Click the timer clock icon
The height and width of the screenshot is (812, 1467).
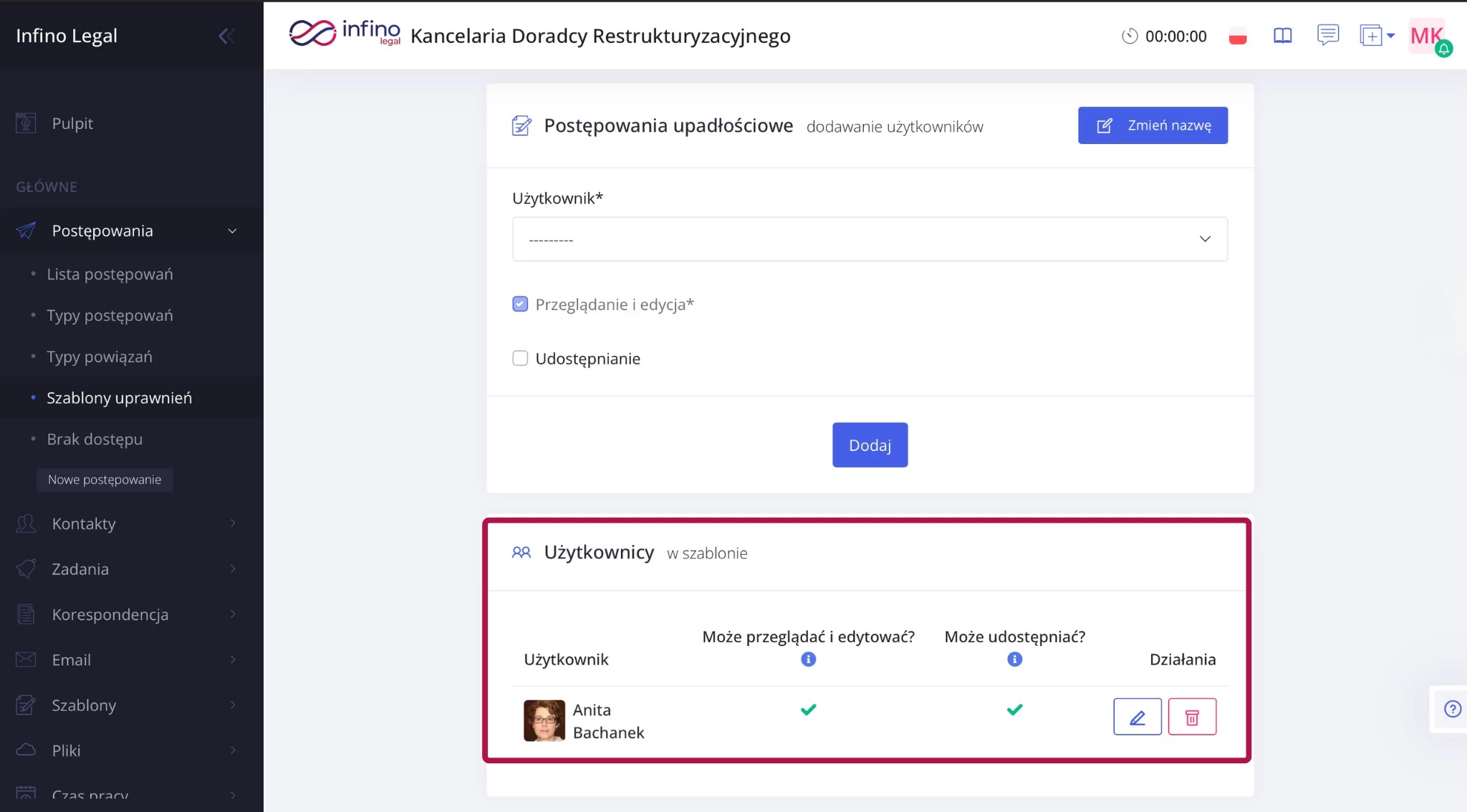tap(1130, 36)
